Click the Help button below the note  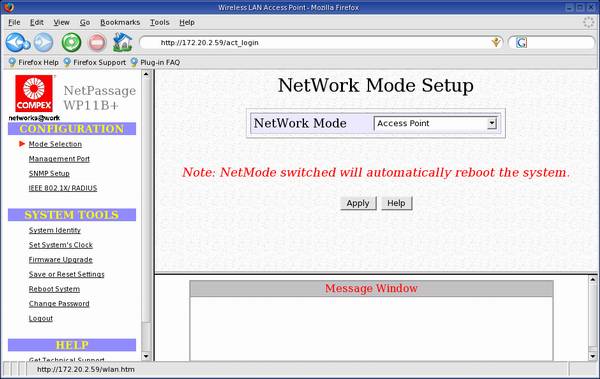pos(396,203)
